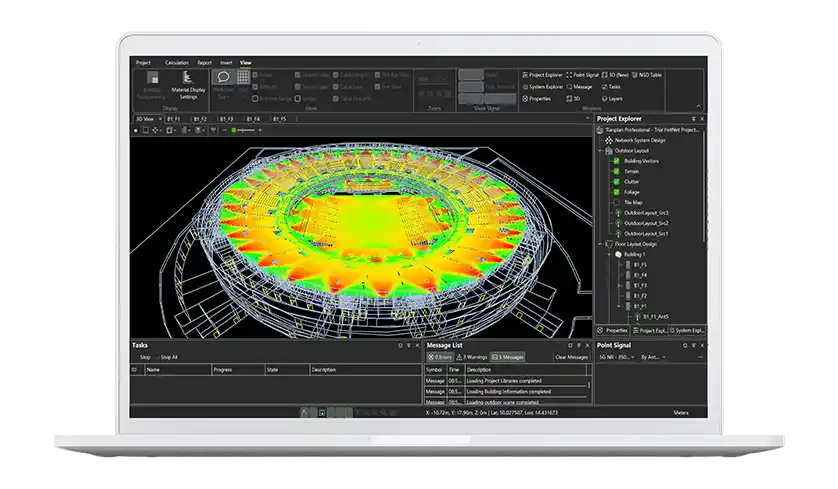This screenshot has height=489, width=838.
Task: Toggle the Grid display icon
Action: 243,77
